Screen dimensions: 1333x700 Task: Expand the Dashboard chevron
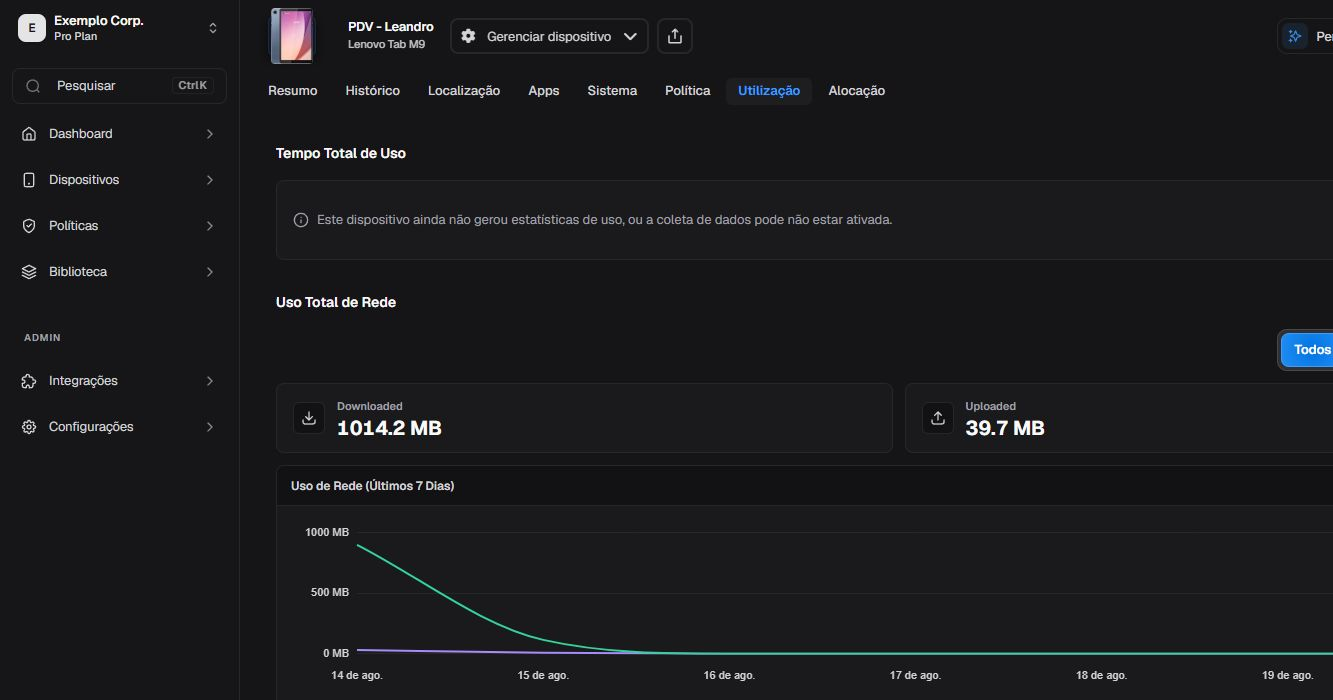210,134
